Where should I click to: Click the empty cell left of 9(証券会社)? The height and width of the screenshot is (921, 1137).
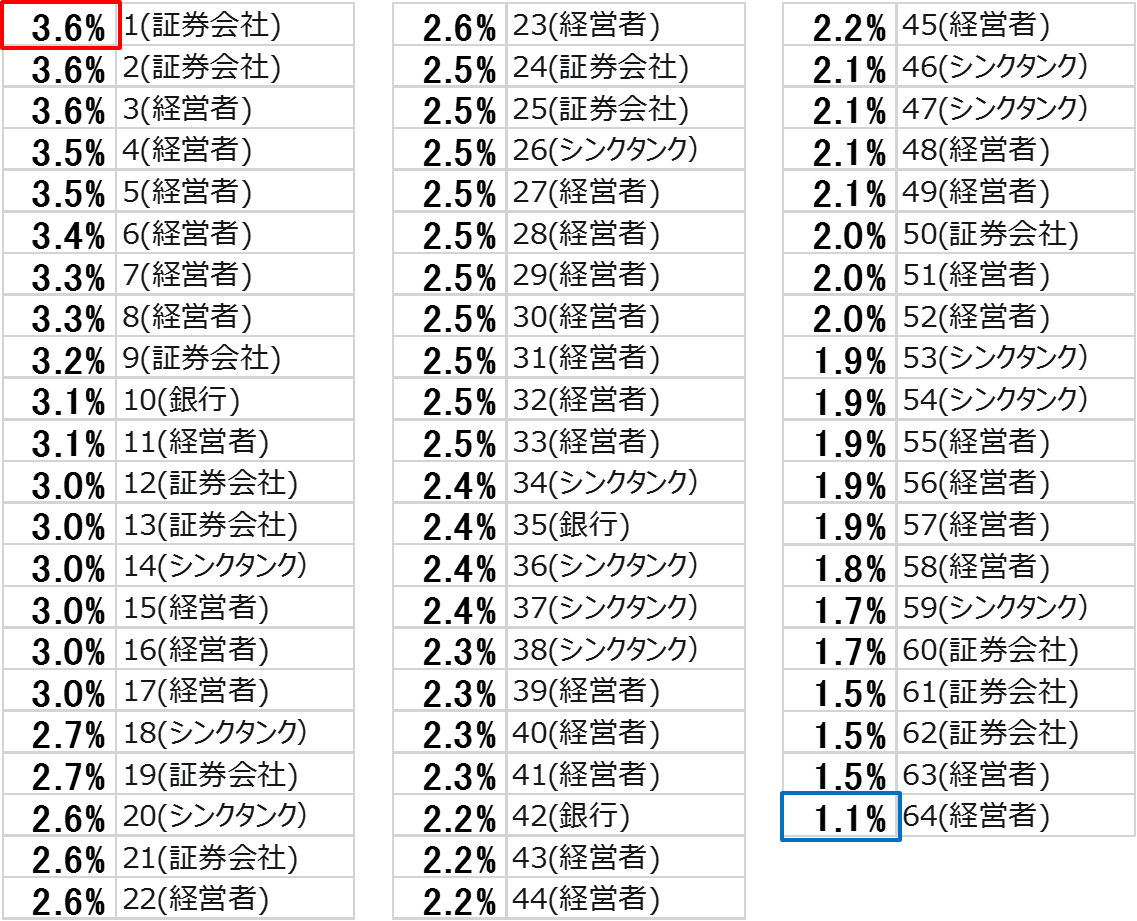click(x=60, y=358)
